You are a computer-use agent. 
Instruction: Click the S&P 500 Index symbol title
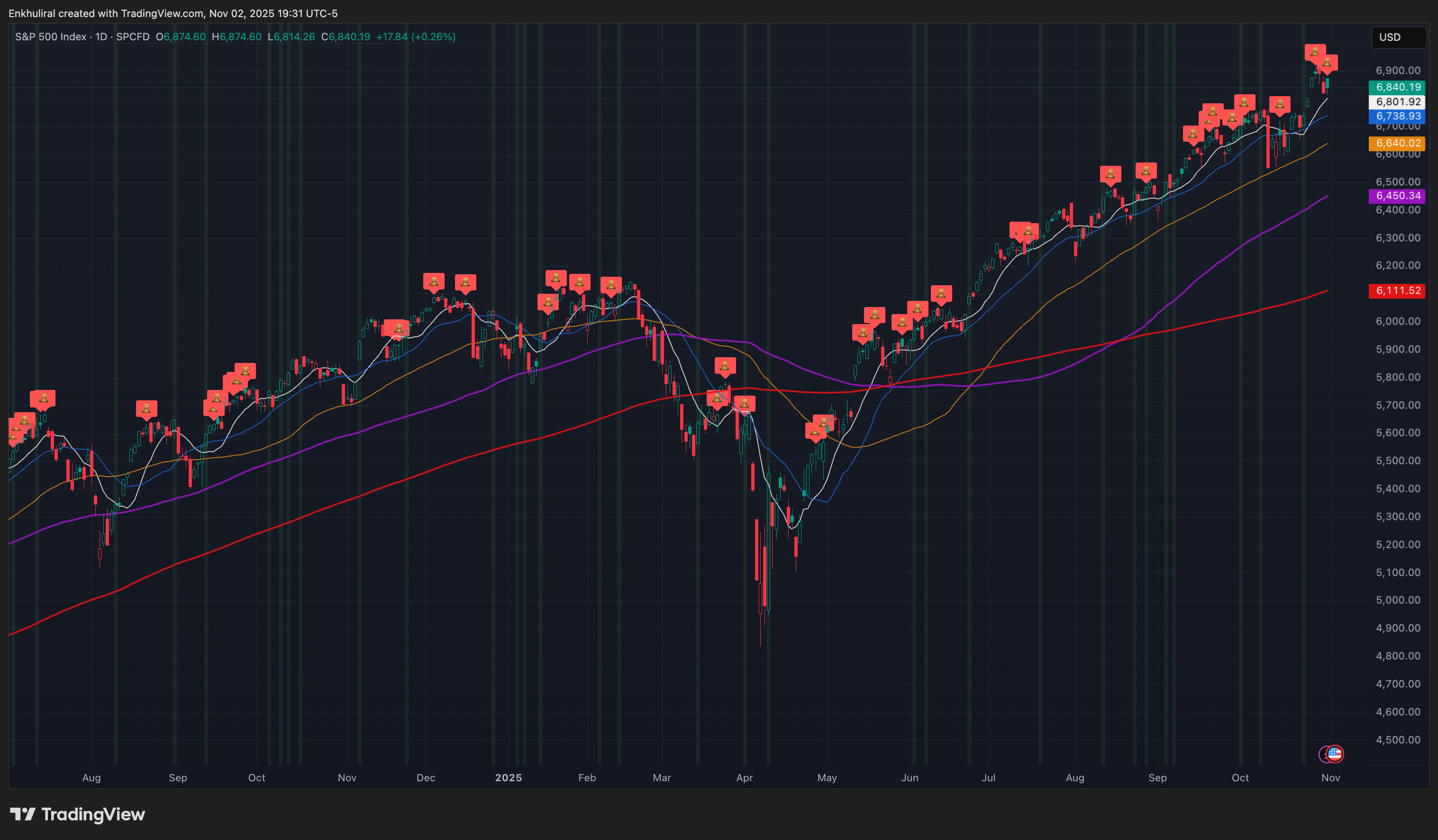(50, 36)
